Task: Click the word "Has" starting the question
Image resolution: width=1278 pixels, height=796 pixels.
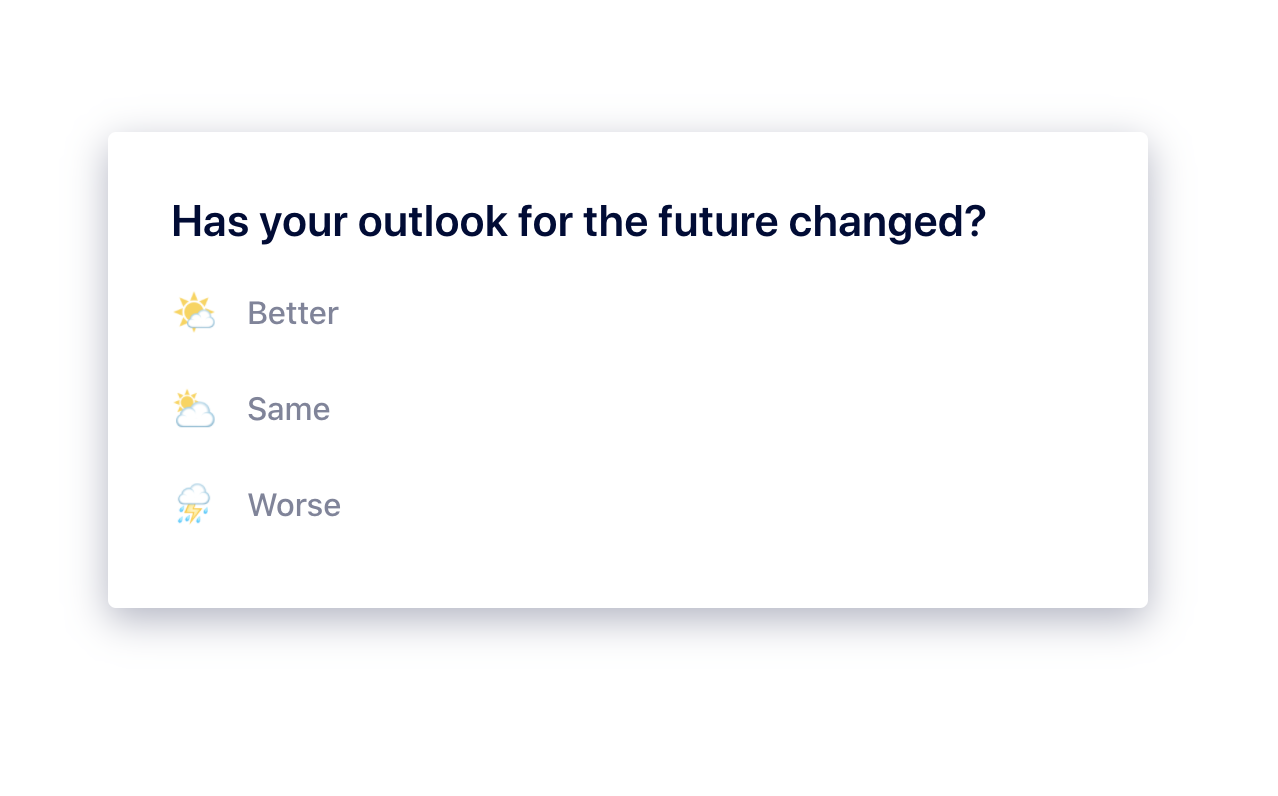Action: click(x=210, y=221)
